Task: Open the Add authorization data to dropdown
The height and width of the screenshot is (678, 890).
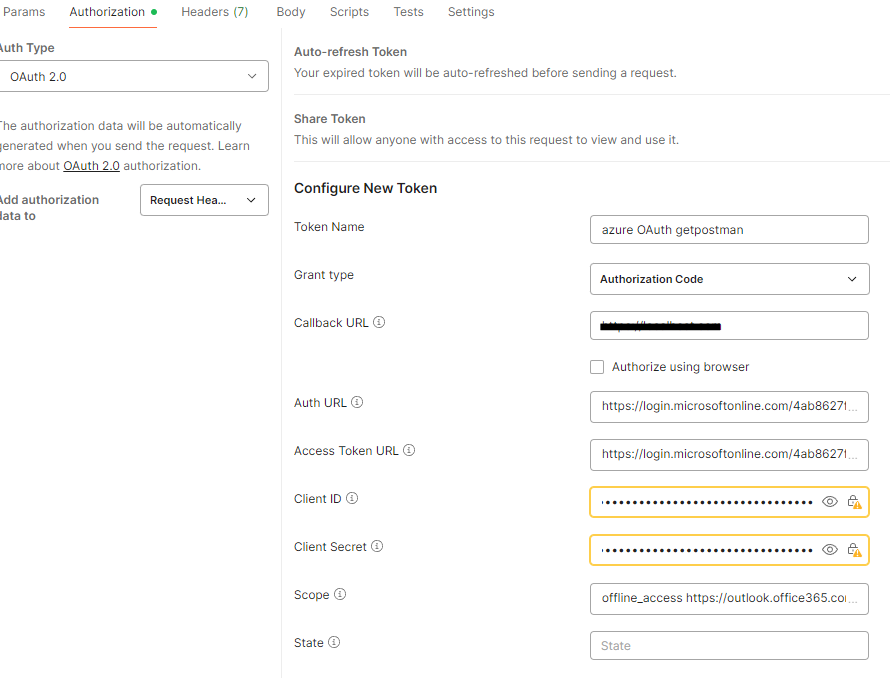Action: [204, 200]
